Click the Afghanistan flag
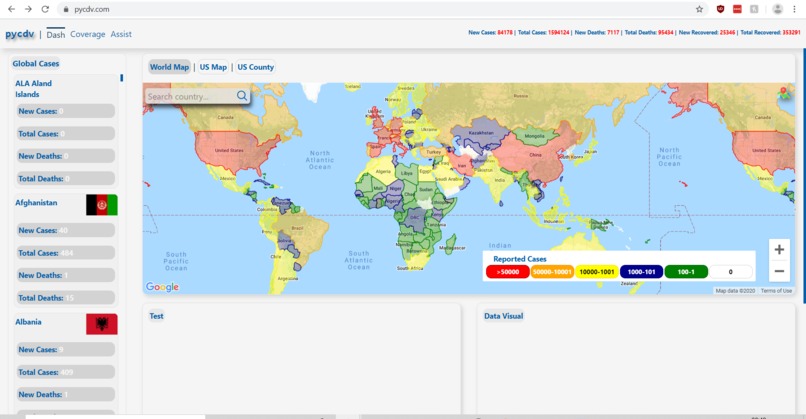 pos(102,205)
